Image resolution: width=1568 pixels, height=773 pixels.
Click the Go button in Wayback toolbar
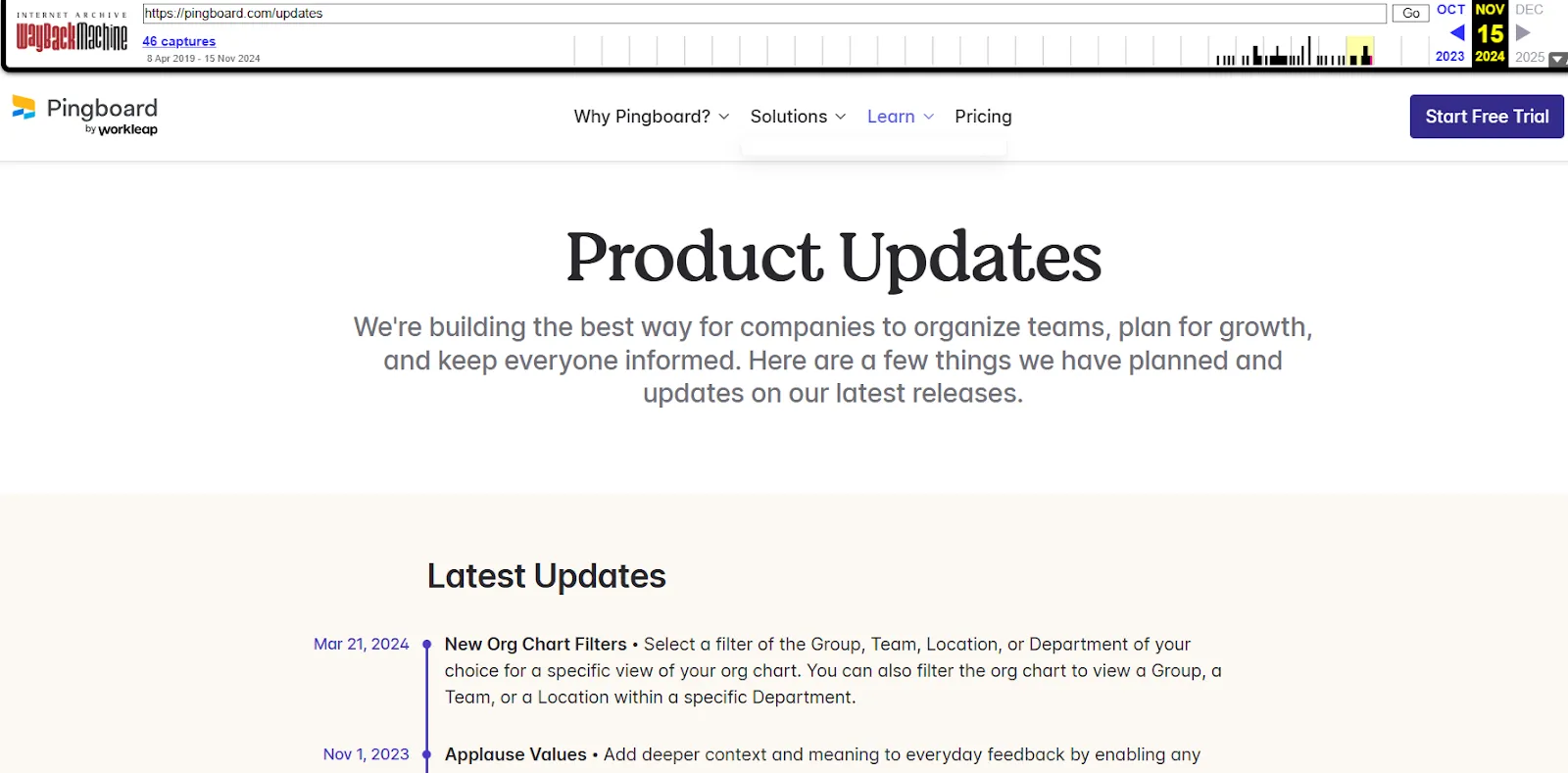[1410, 14]
